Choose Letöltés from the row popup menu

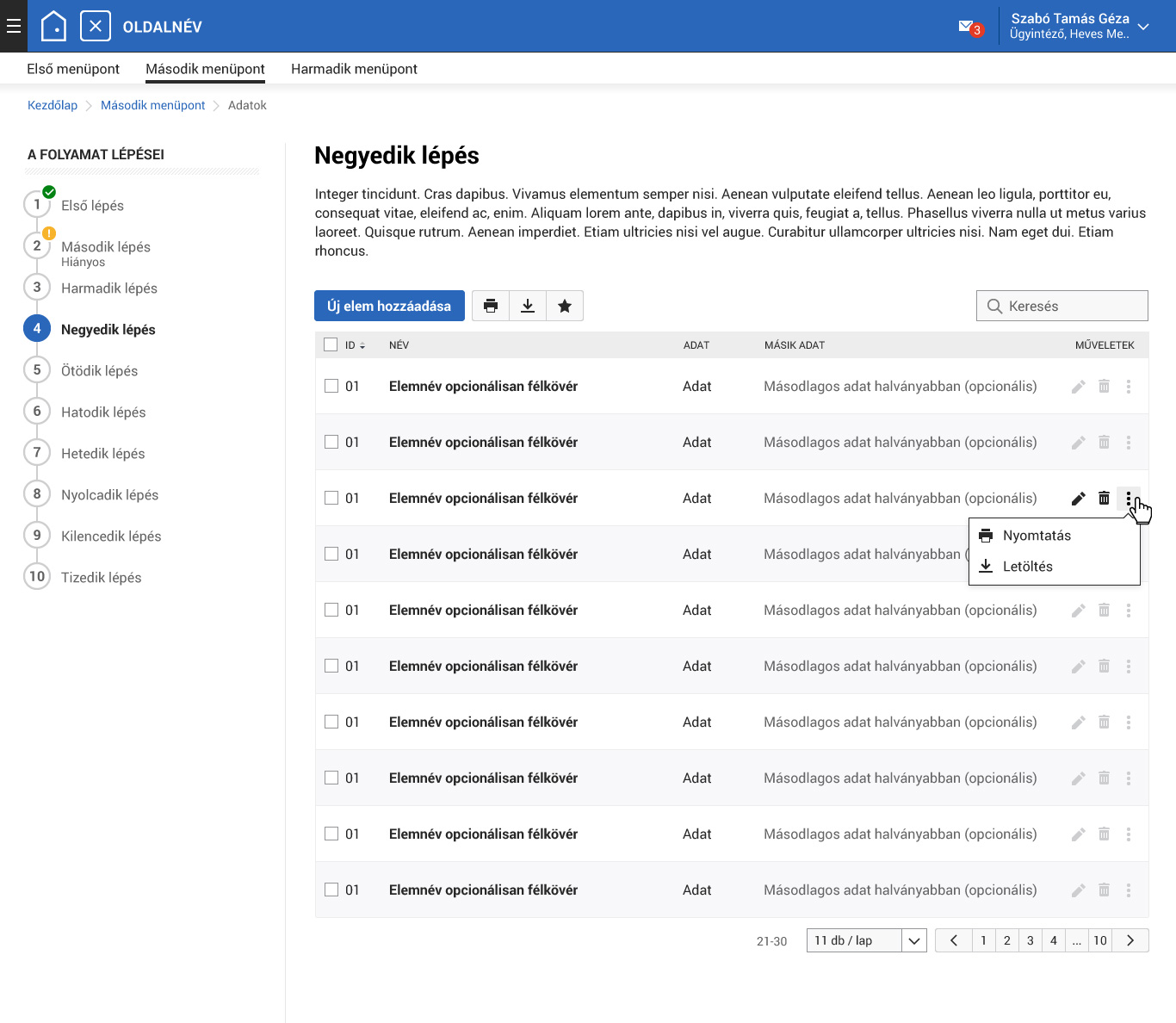(x=1055, y=567)
